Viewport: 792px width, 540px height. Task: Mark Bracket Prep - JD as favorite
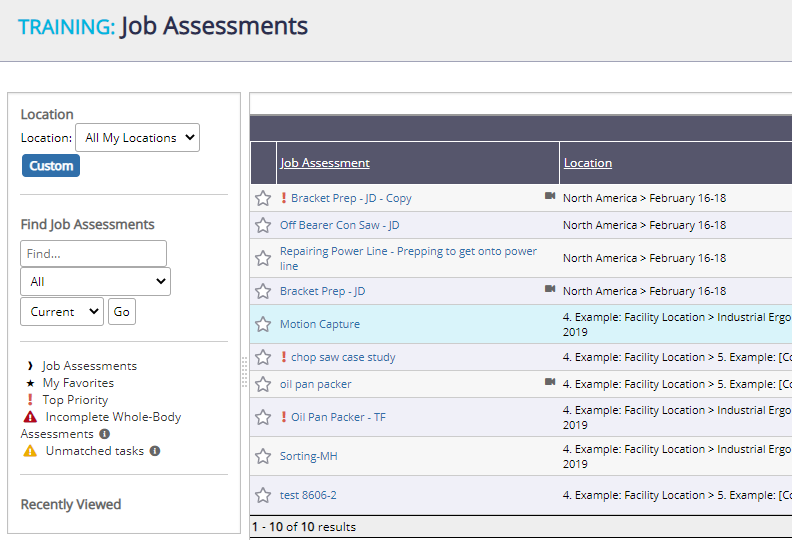[x=263, y=291]
